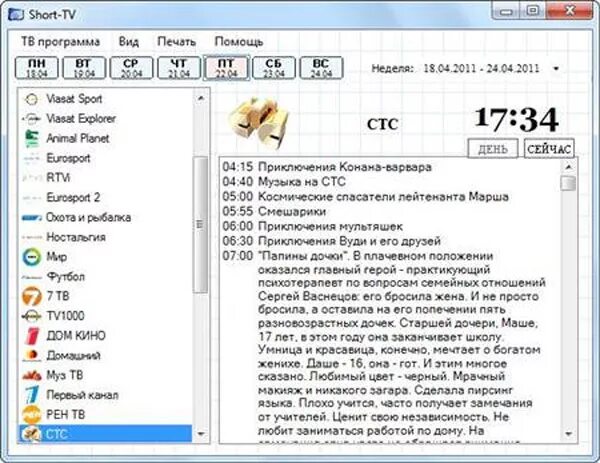The image size is (600, 463).
Task: Select Первый канал channel name
Action: 82,395
